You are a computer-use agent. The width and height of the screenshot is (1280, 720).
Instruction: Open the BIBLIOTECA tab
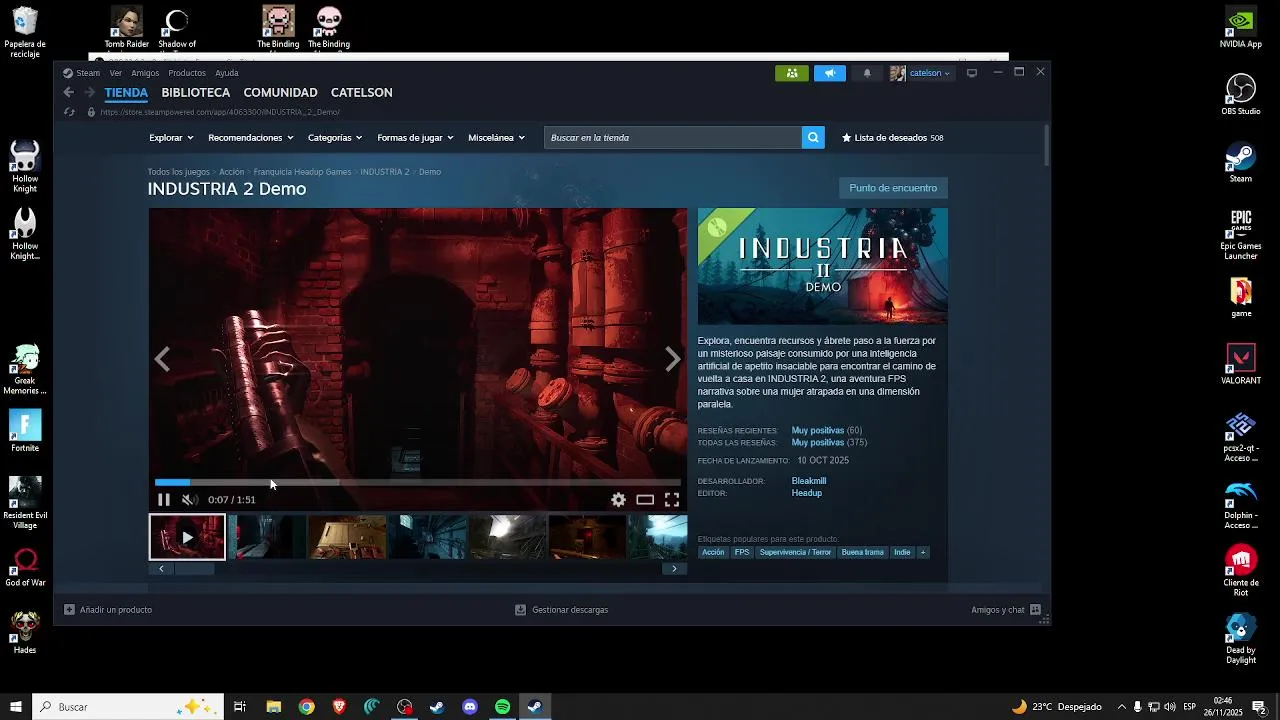(x=196, y=92)
